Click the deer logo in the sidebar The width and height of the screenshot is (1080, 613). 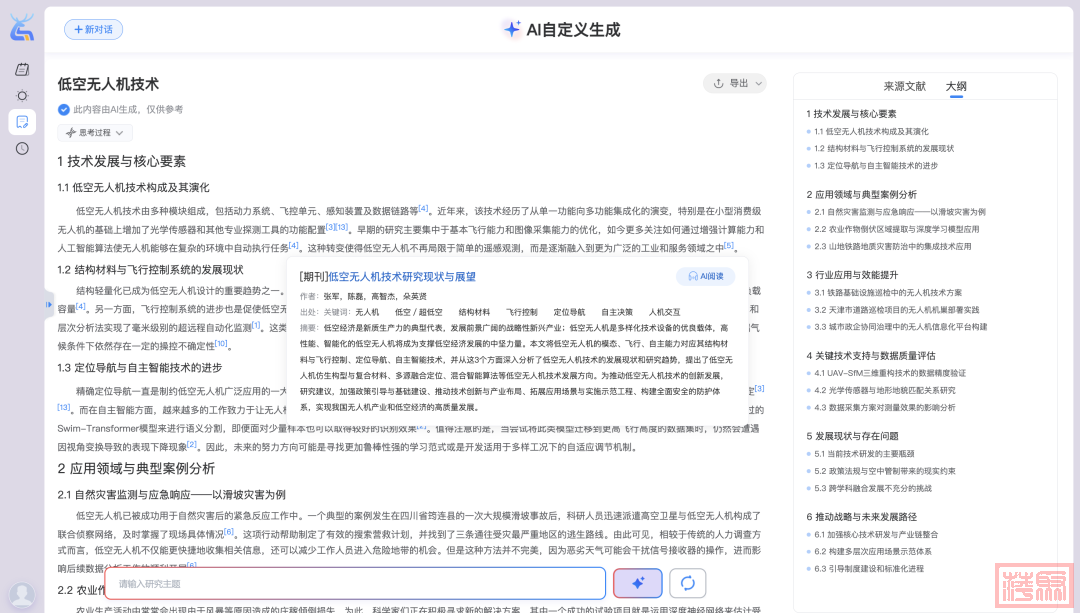(x=22, y=28)
